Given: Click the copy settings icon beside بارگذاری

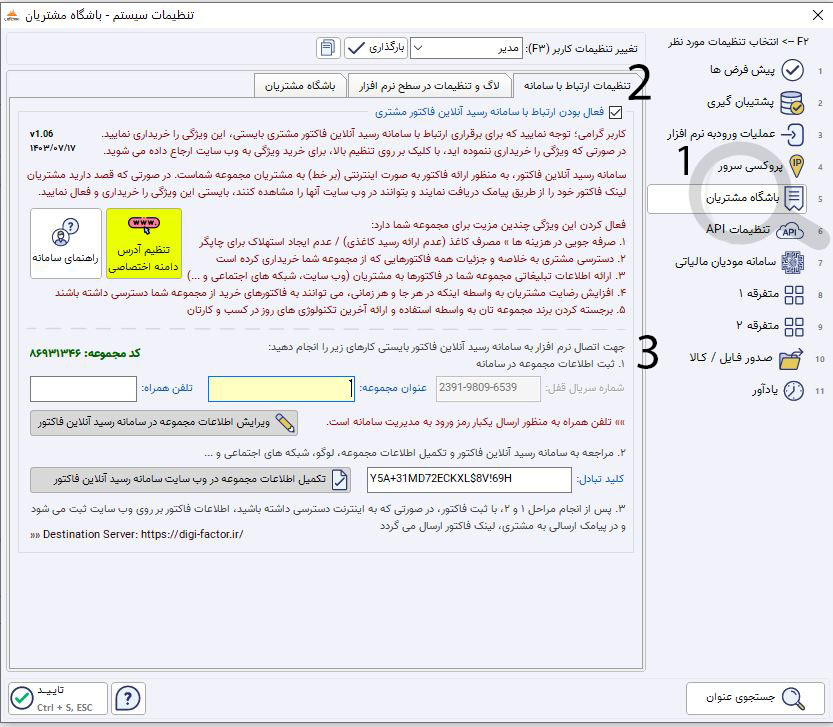Looking at the screenshot, I should pyautogui.click(x=328, y=48).
